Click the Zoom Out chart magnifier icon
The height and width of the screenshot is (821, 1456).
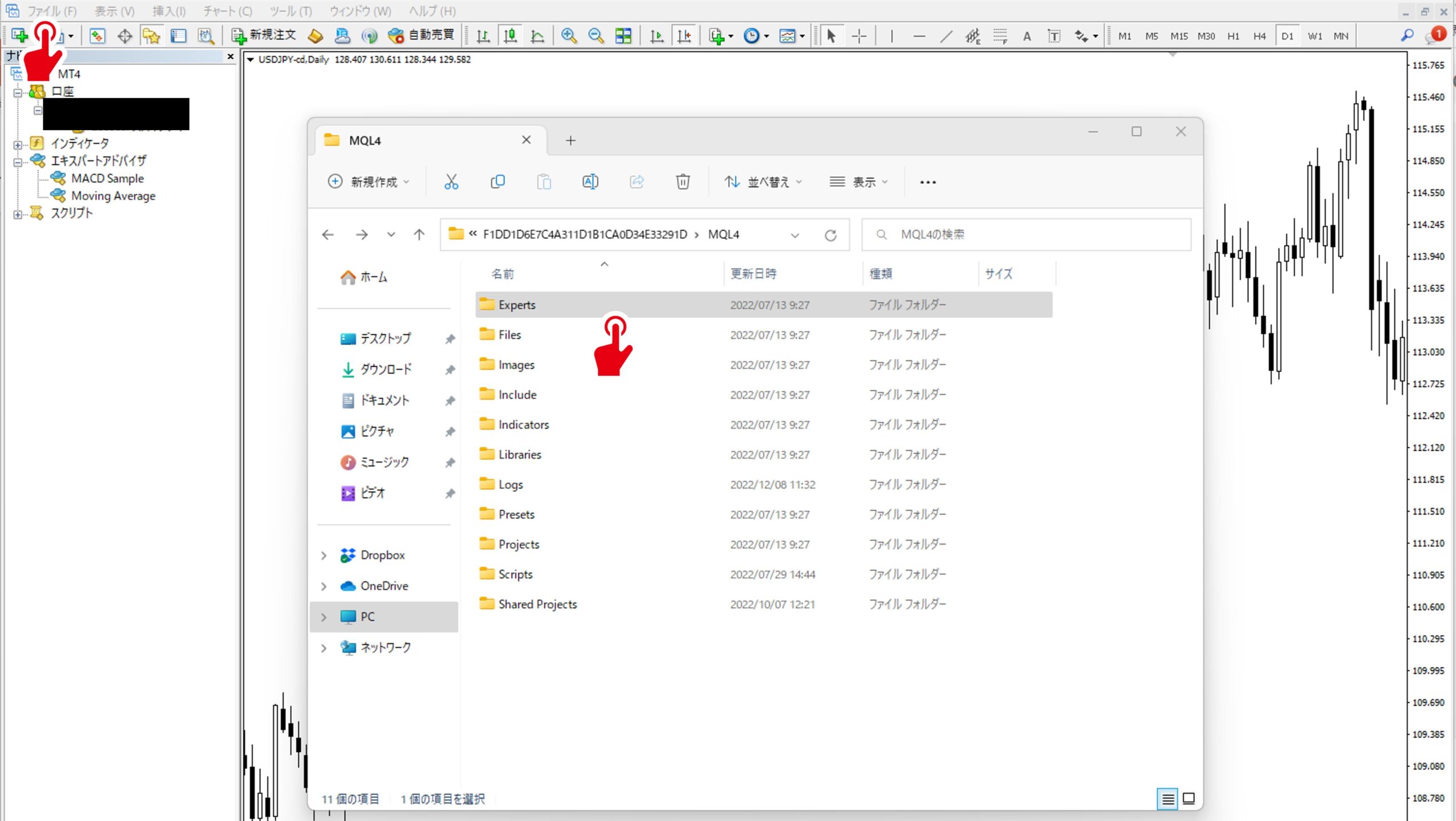pyautogui.click(x=595, y=36)
